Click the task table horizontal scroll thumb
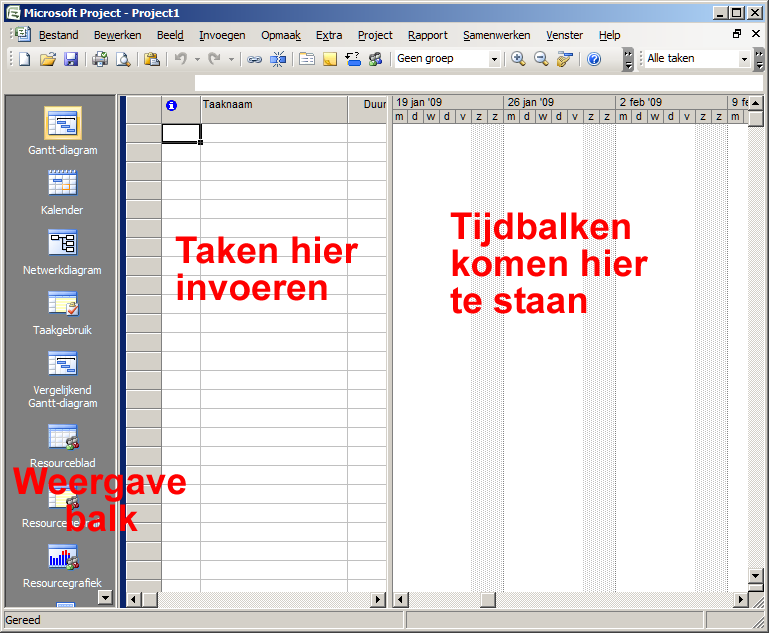This screenshot has height=633, width=769. (x=150, y=600)
